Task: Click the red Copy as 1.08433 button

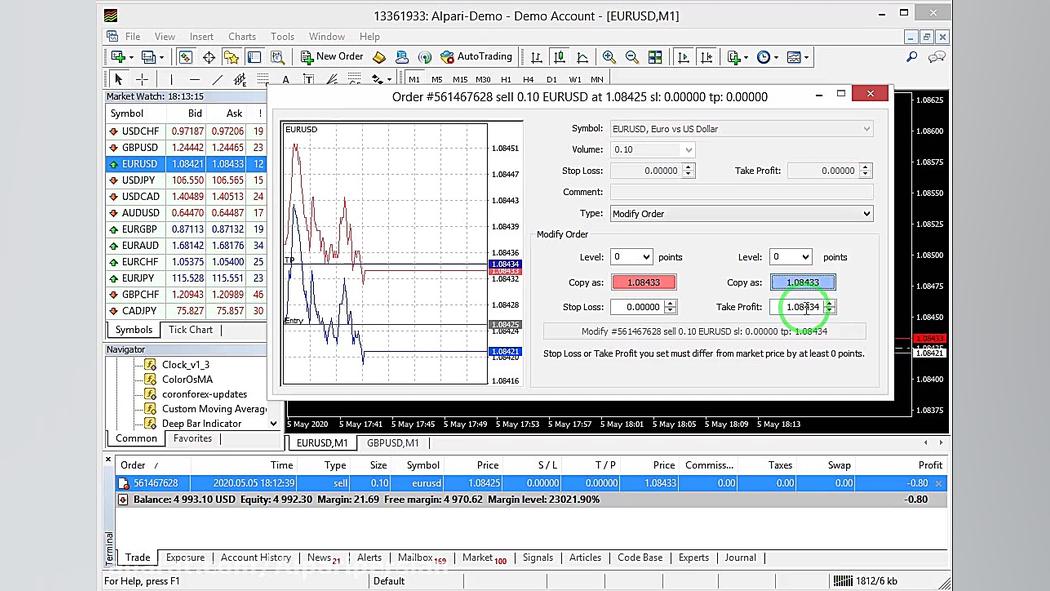Action: tap(643, 282)
